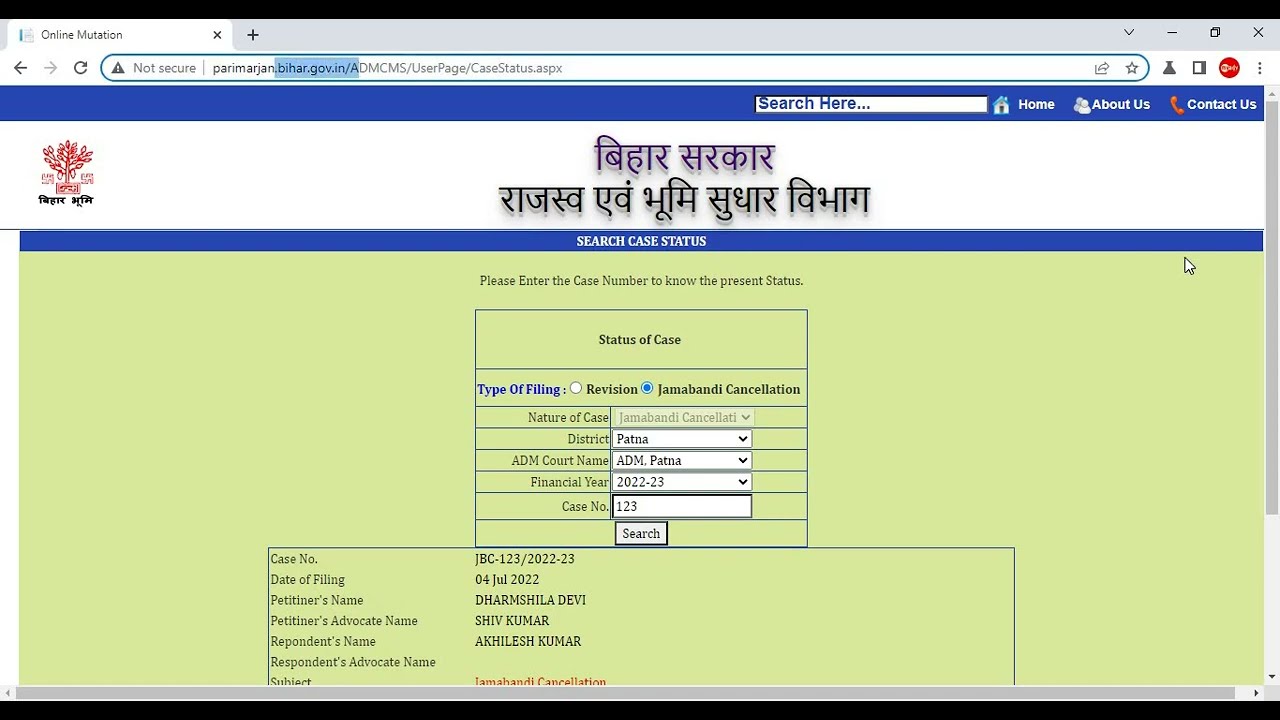1280x720 pixels.
Task: Click the Status of Case heading
Action: (x=640, y=339)
